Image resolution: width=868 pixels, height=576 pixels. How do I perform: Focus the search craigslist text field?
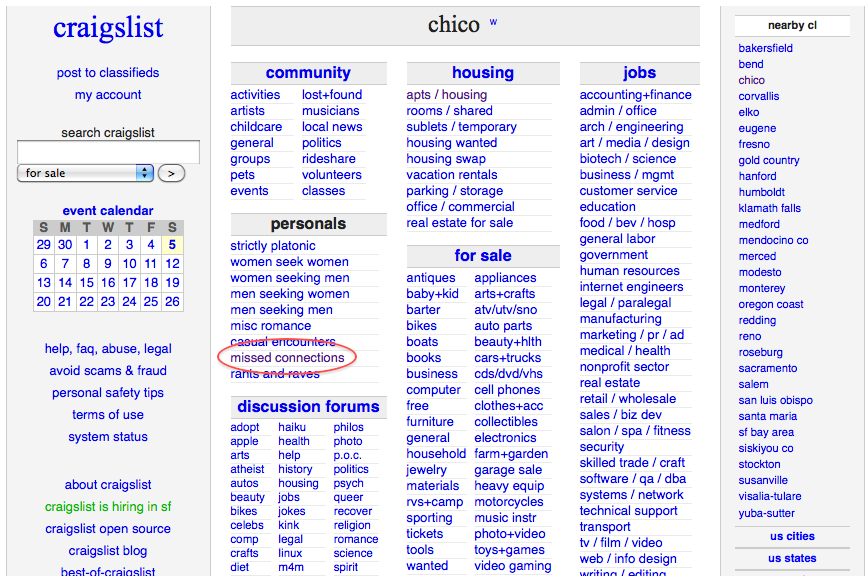click(x=108, y=152)
